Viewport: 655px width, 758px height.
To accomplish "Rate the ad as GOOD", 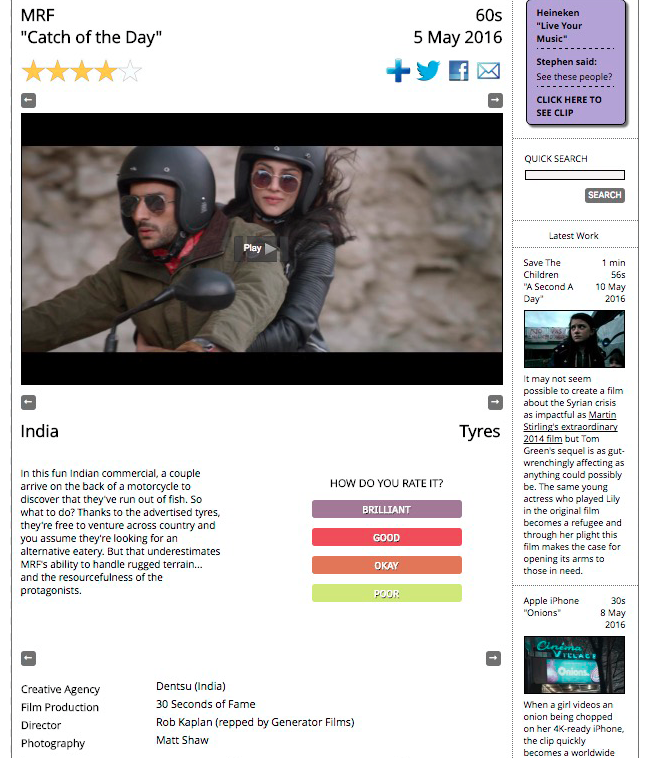I will tap(387, 538).
